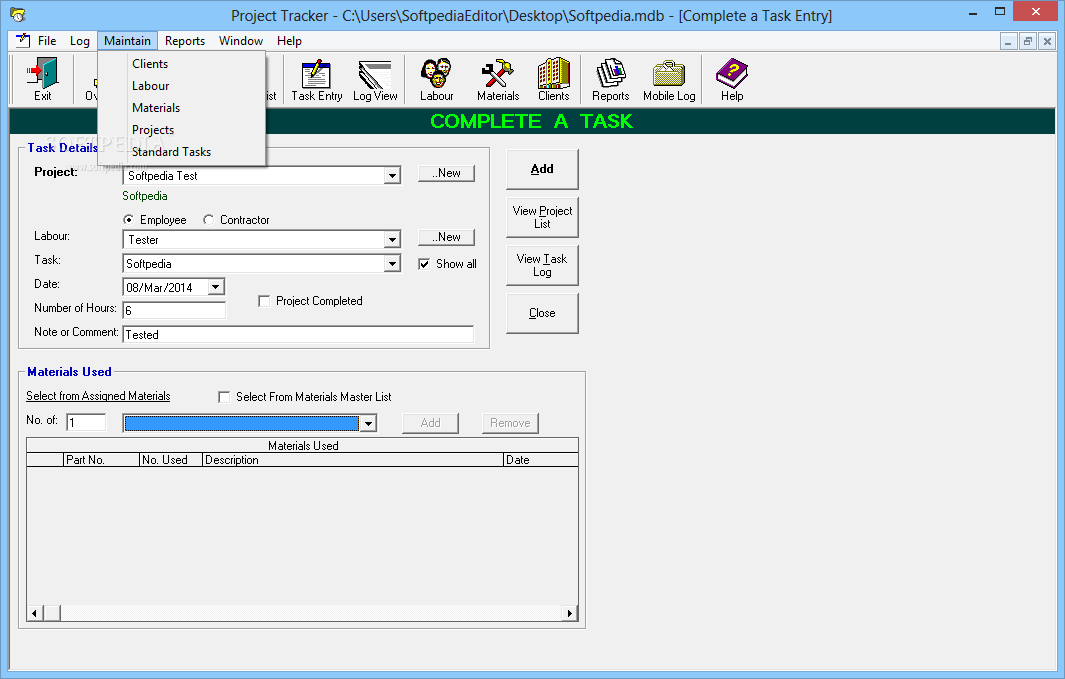The image size is (1065, 679).
Task: Open Clients toolbar building icon
Action: (x=554, y=79)
